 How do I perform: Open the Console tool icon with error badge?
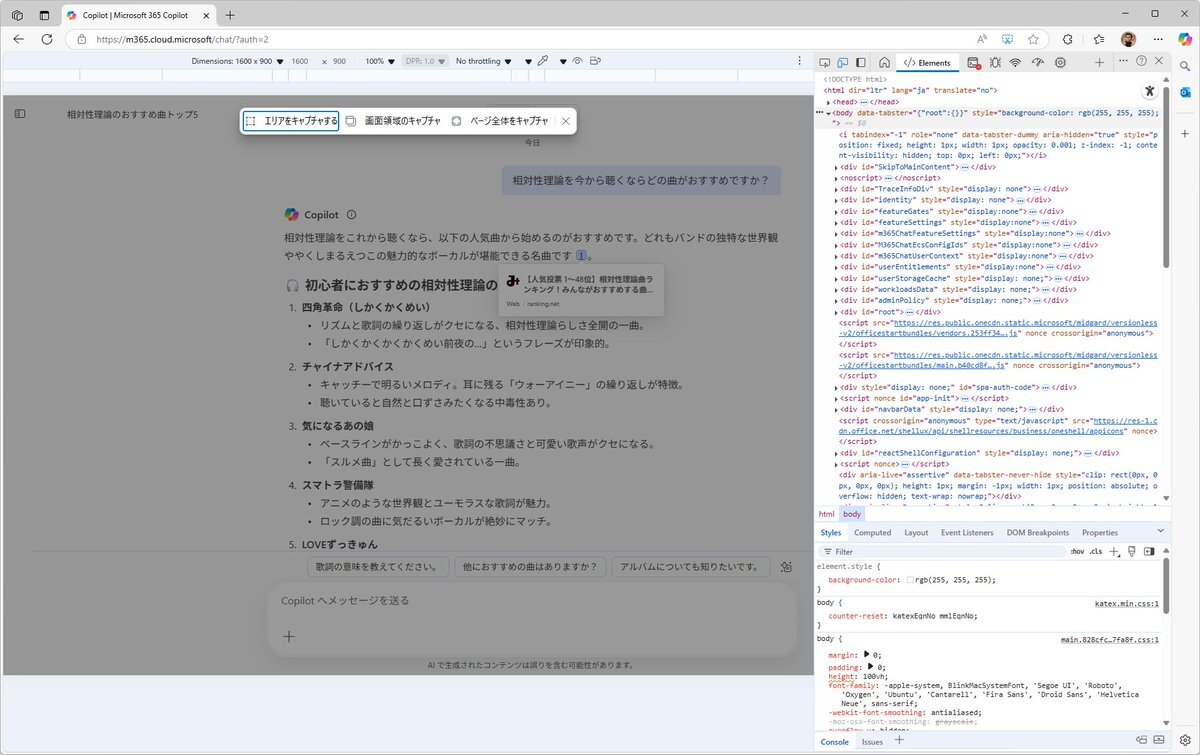coord(974,62)
